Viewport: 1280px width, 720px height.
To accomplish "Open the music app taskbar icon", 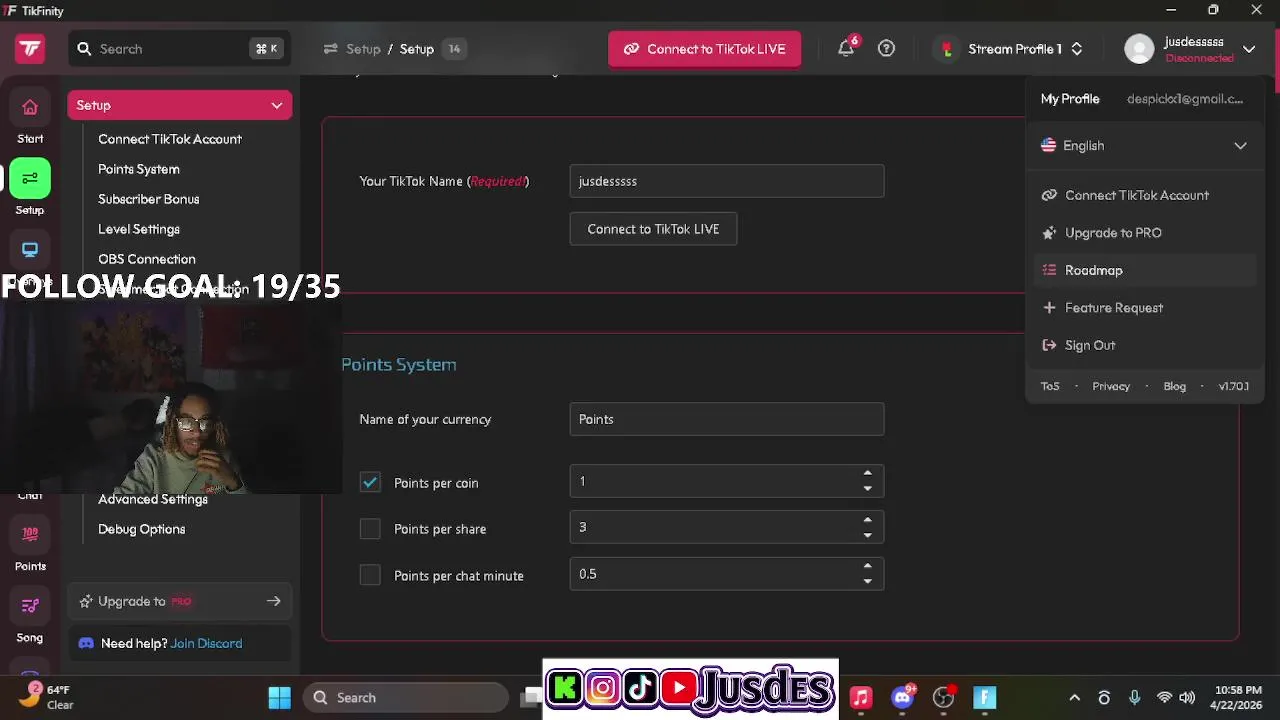I will 861,697.
